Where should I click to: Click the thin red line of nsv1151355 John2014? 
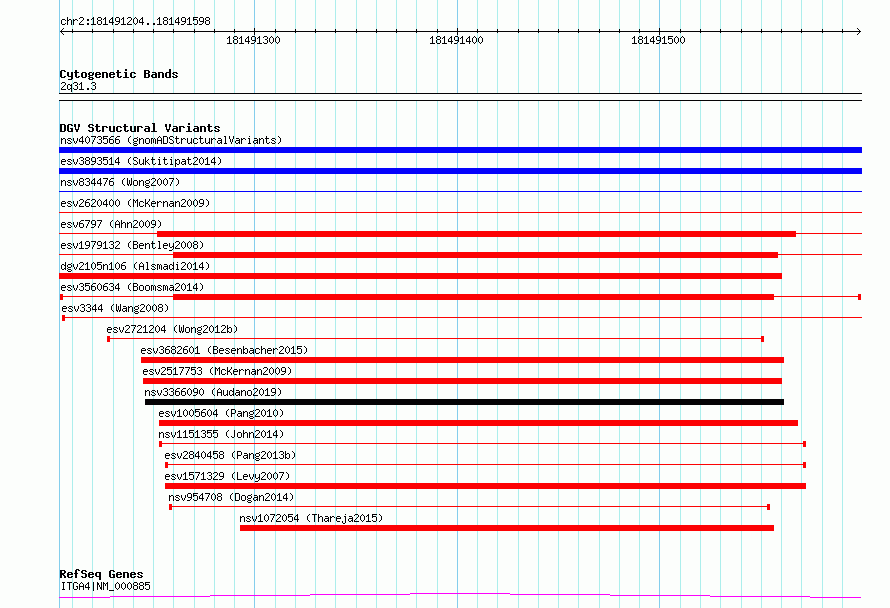coord(482,444)
